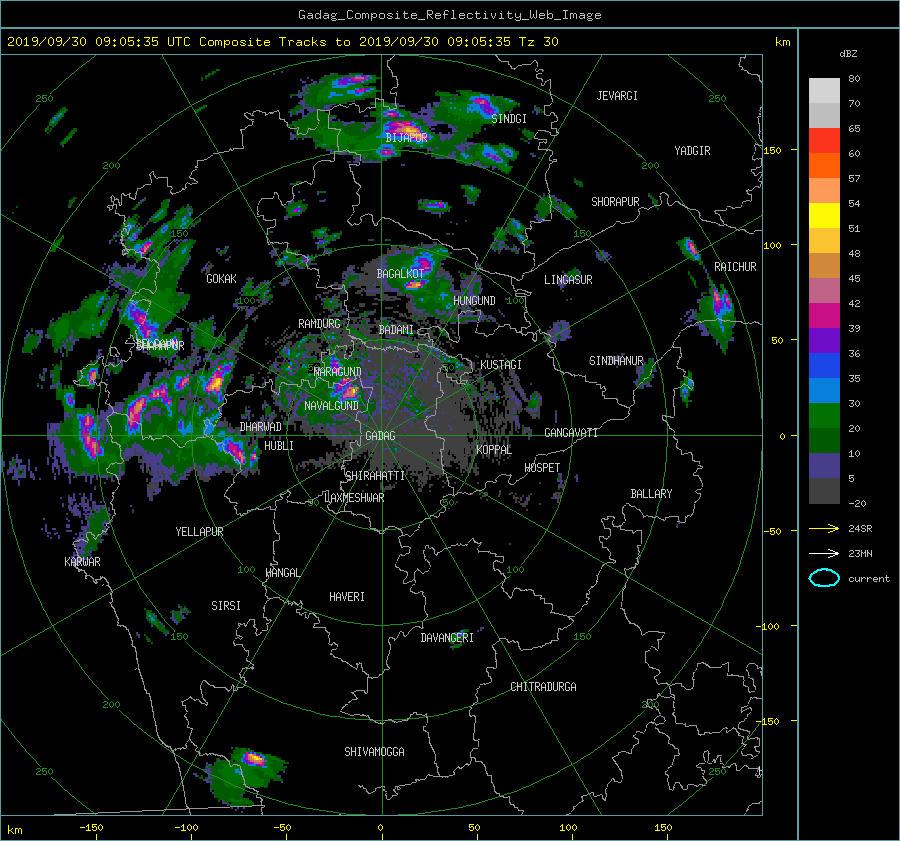Click the LAXMESHWAR city label

point(354,498)
